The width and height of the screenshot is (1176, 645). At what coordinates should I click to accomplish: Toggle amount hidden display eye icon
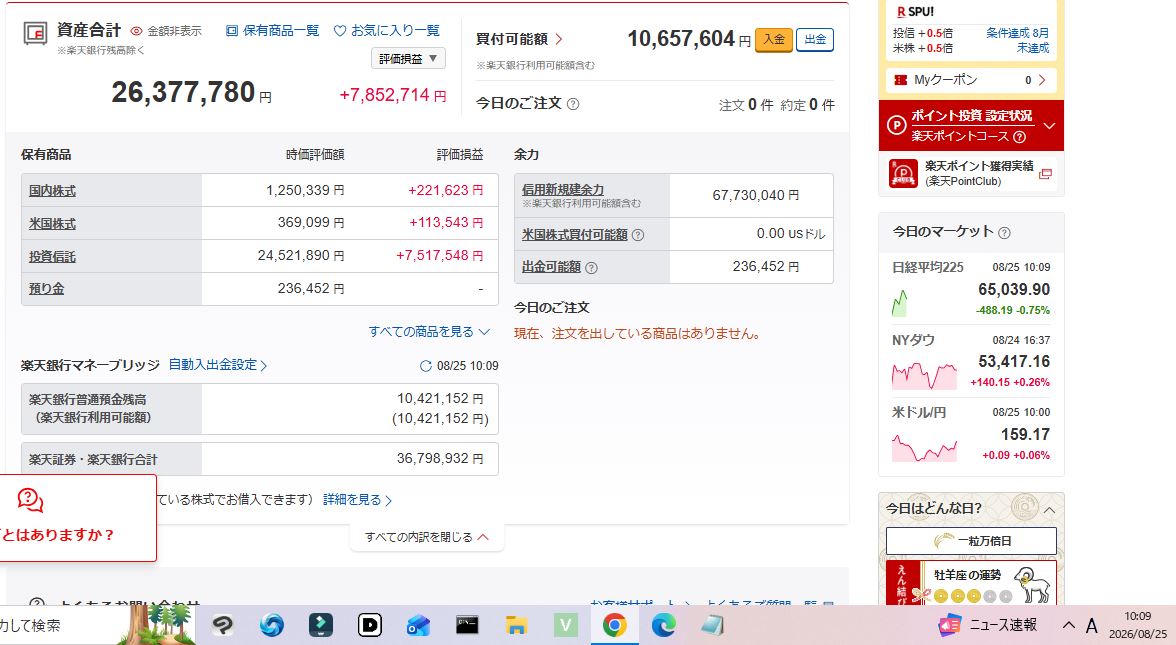coord(136,31)
